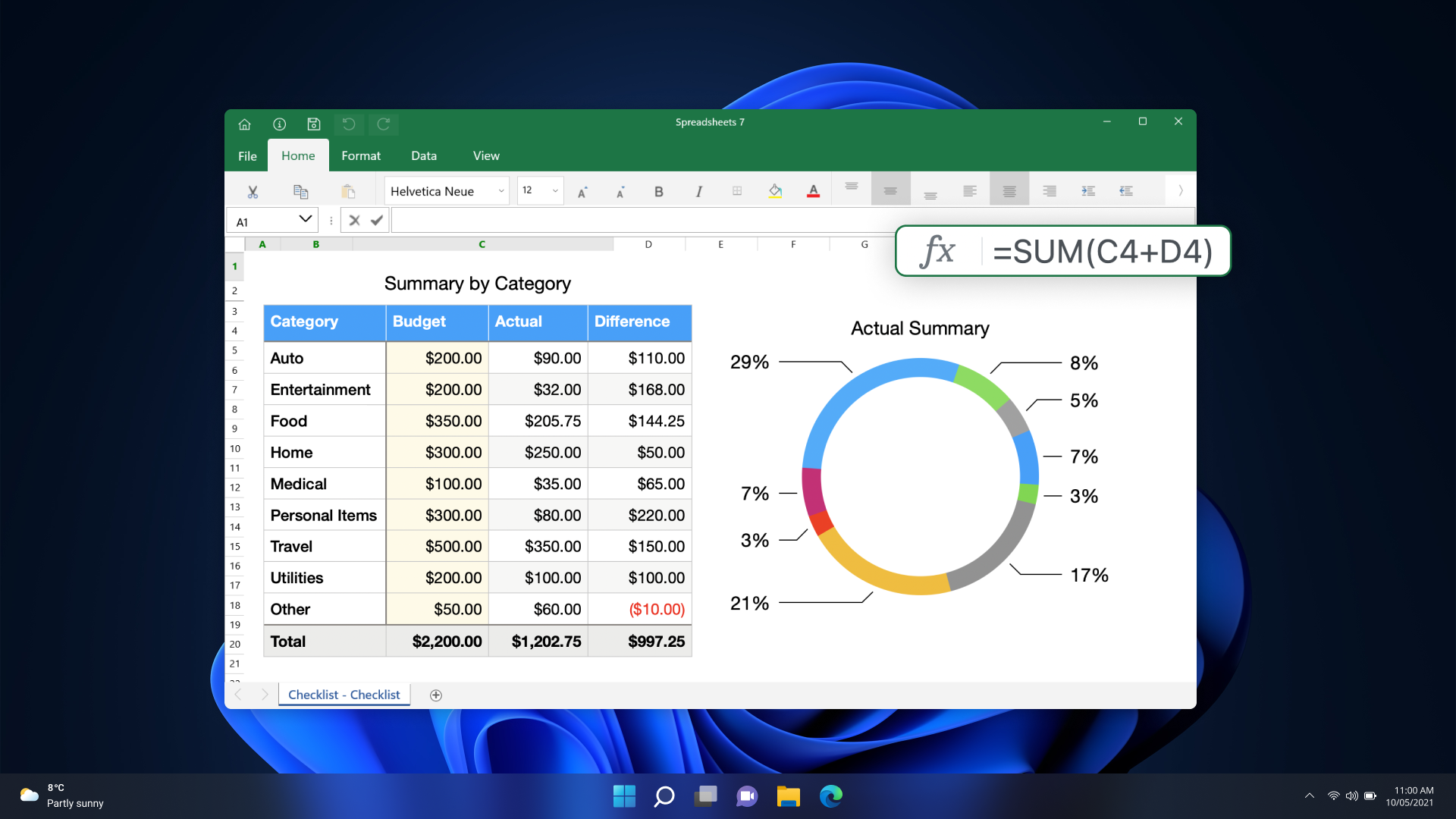This screenshot has width=1456, height=819.
Task: Open the Format ribbon tab
Action: click(360, 155)
